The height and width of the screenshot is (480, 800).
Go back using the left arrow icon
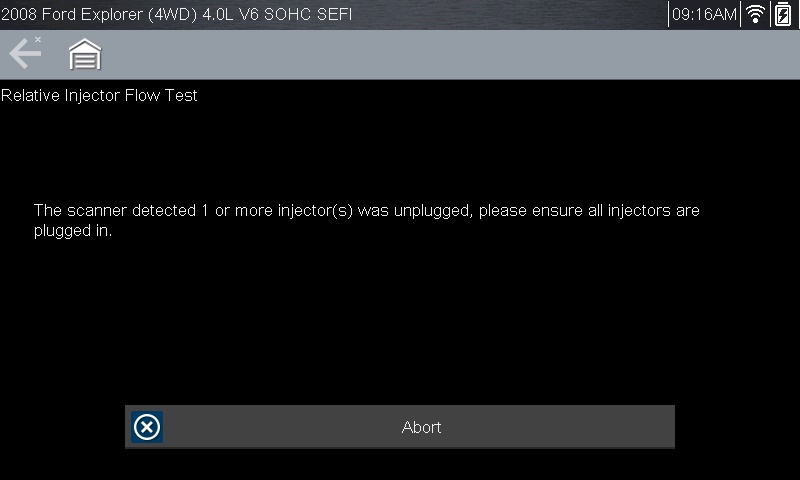coord(24,54)
